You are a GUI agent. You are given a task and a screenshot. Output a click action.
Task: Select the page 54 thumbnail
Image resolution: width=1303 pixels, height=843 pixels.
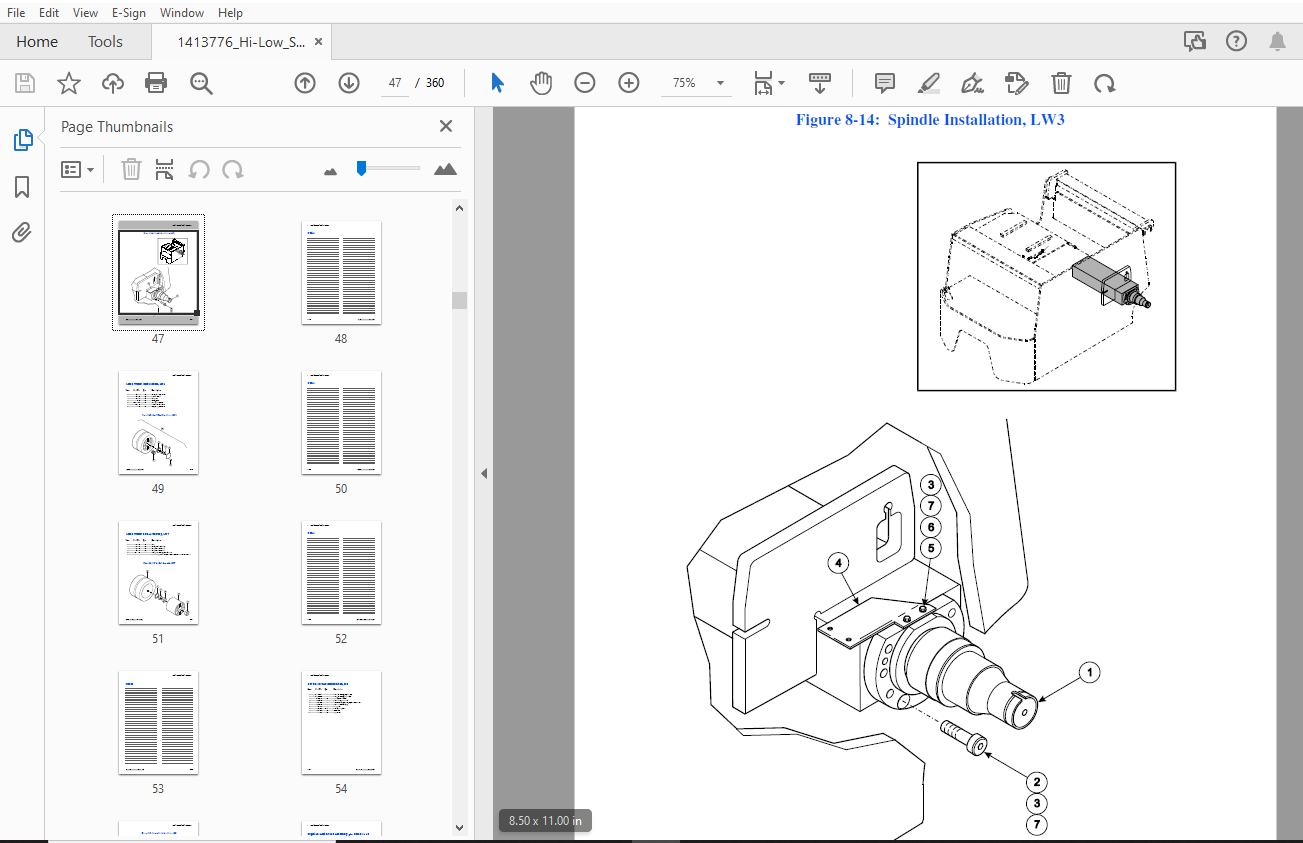tap(341, 722)
